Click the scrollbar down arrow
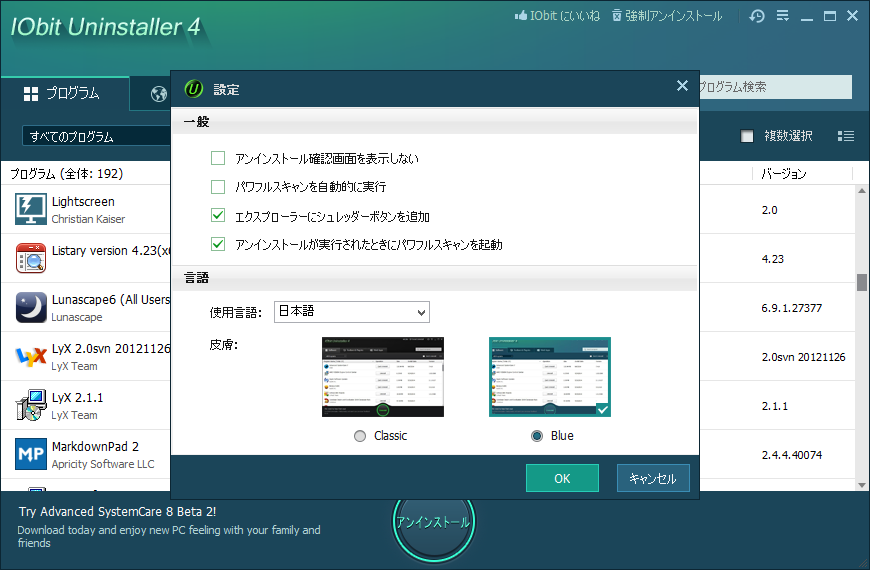The width and height of the screenshot is (870, 570). coord(861,485)
